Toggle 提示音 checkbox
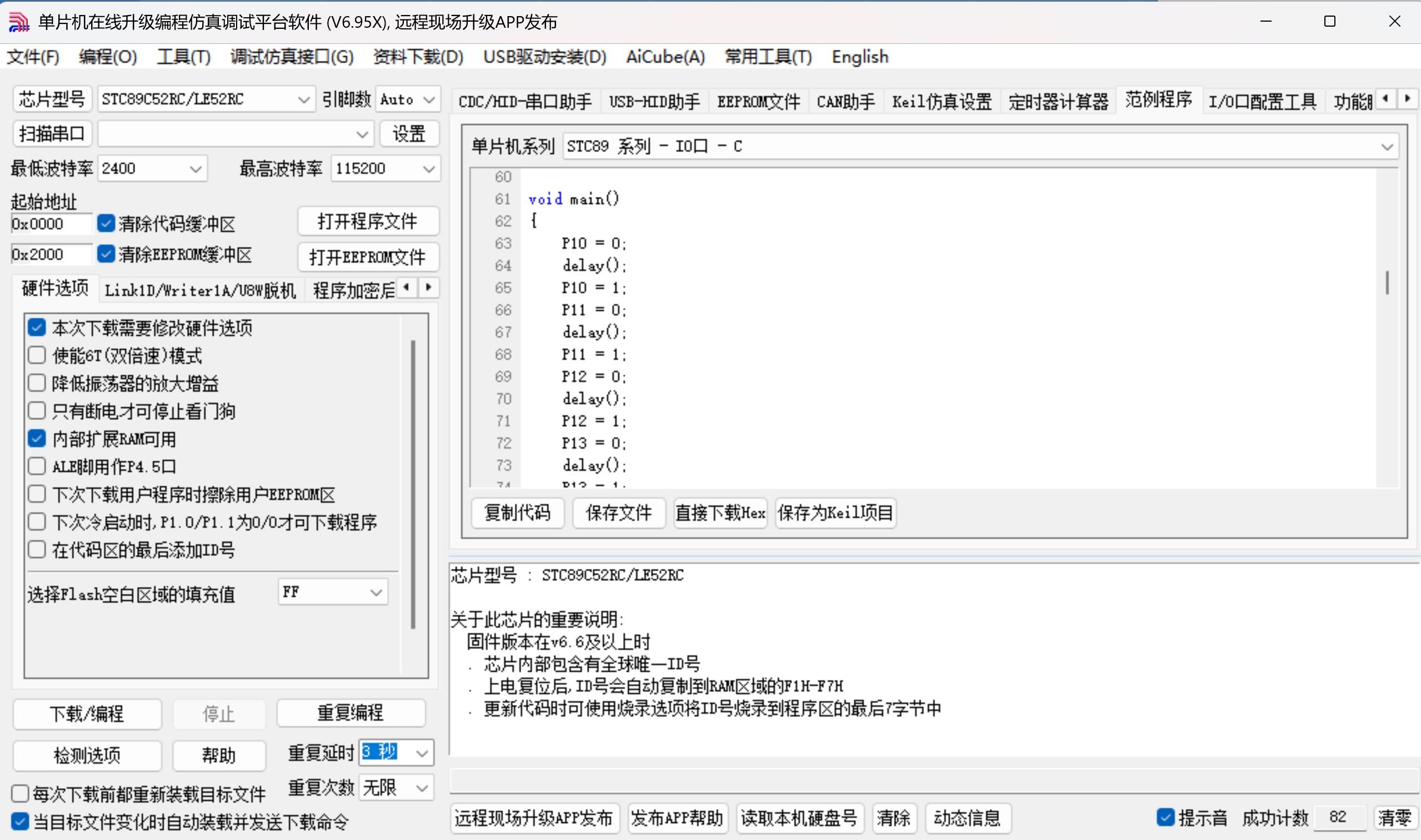1421x840 pixels. click(x=1165, y=817)
